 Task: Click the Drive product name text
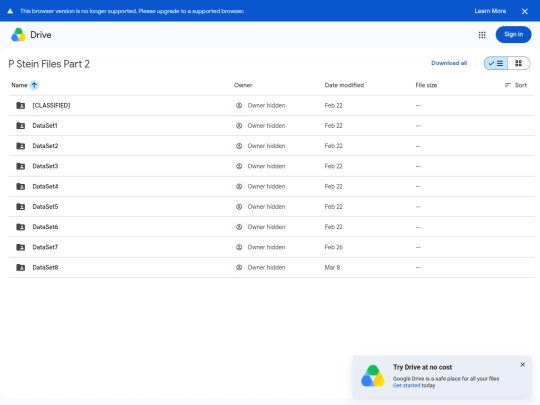pyautogui.click(x=41, y=35)
